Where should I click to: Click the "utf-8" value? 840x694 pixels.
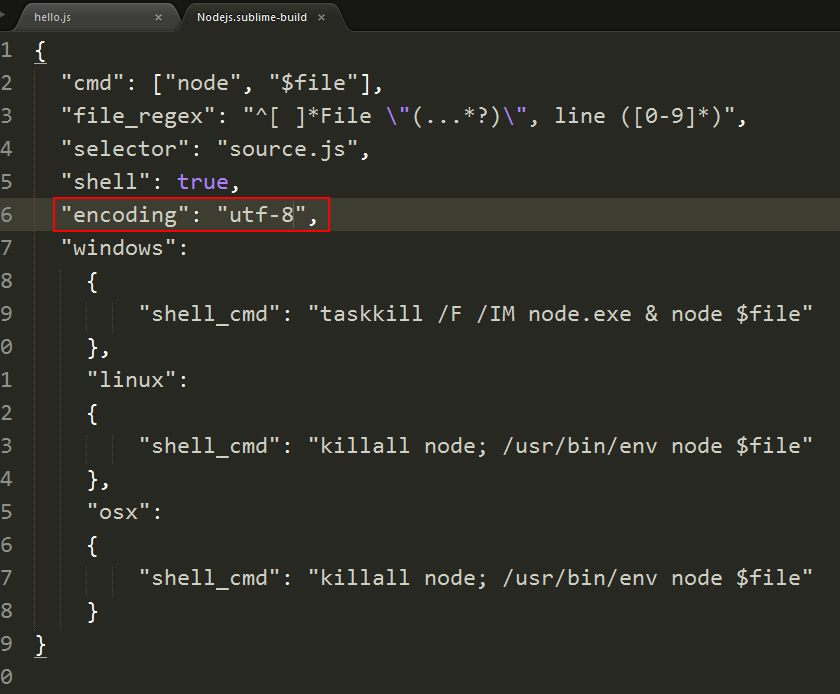[261, 215]
